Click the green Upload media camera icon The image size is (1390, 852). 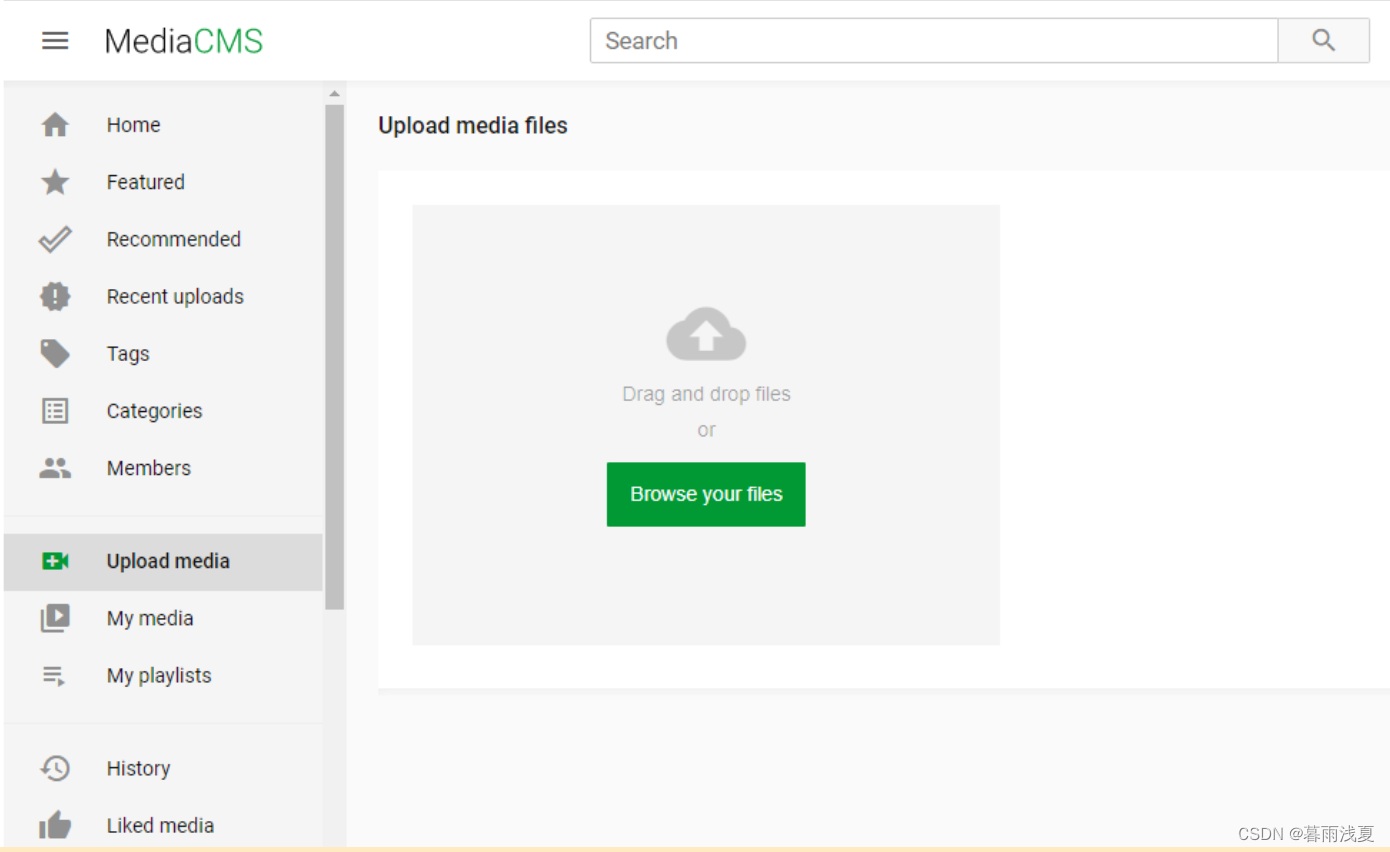tap(55, 561)
